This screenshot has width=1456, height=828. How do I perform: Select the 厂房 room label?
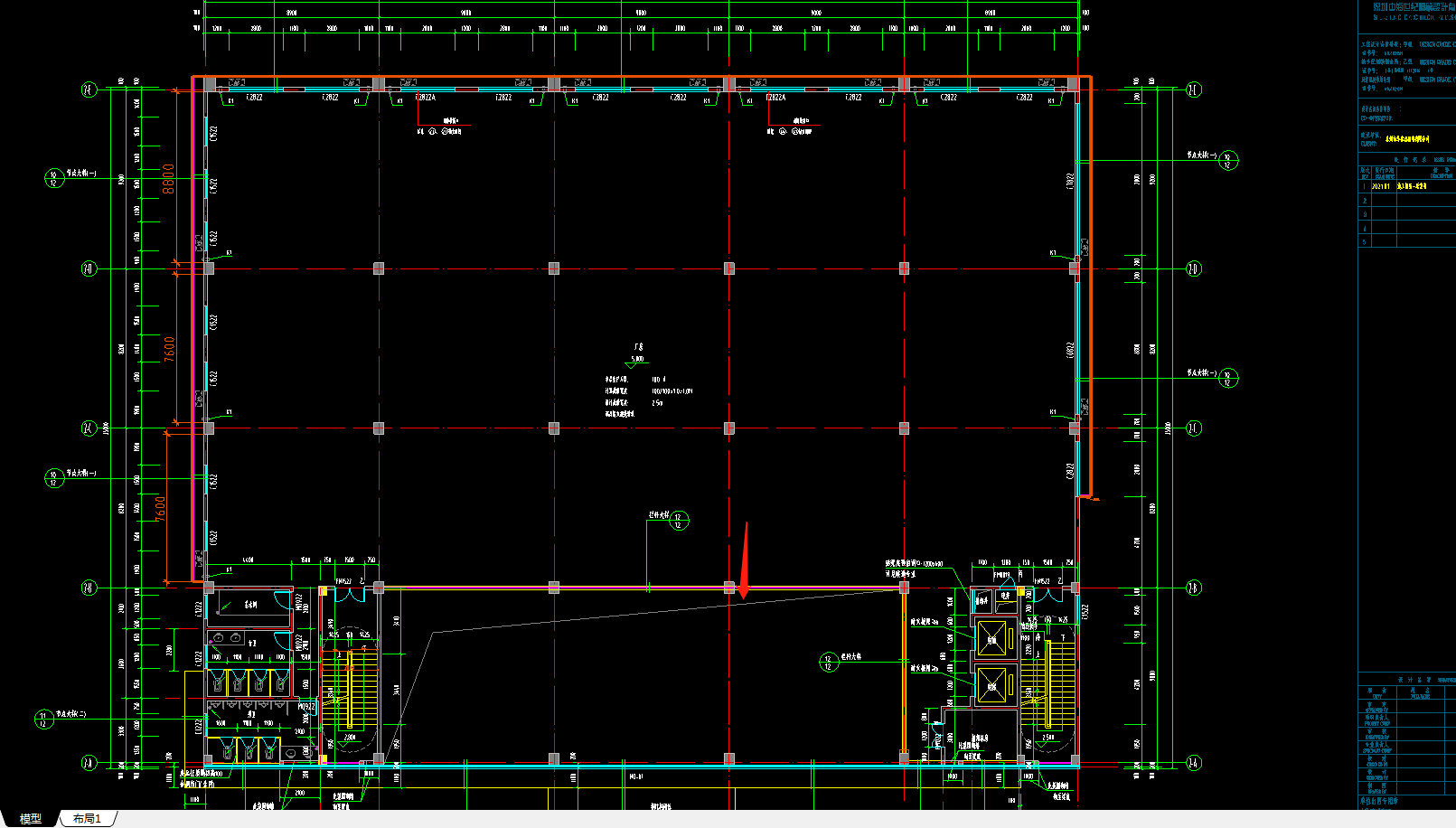[x=638, y=347]
